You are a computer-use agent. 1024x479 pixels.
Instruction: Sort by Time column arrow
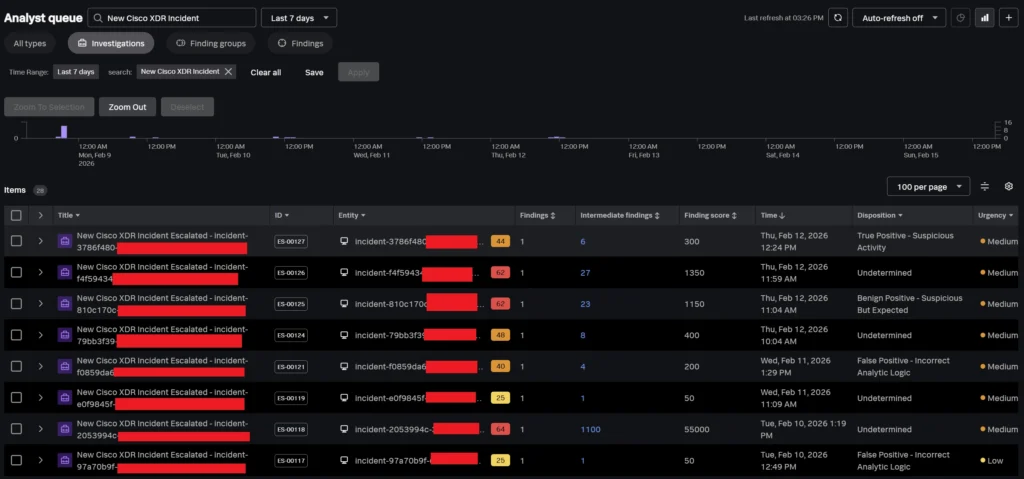pos(783,215)
